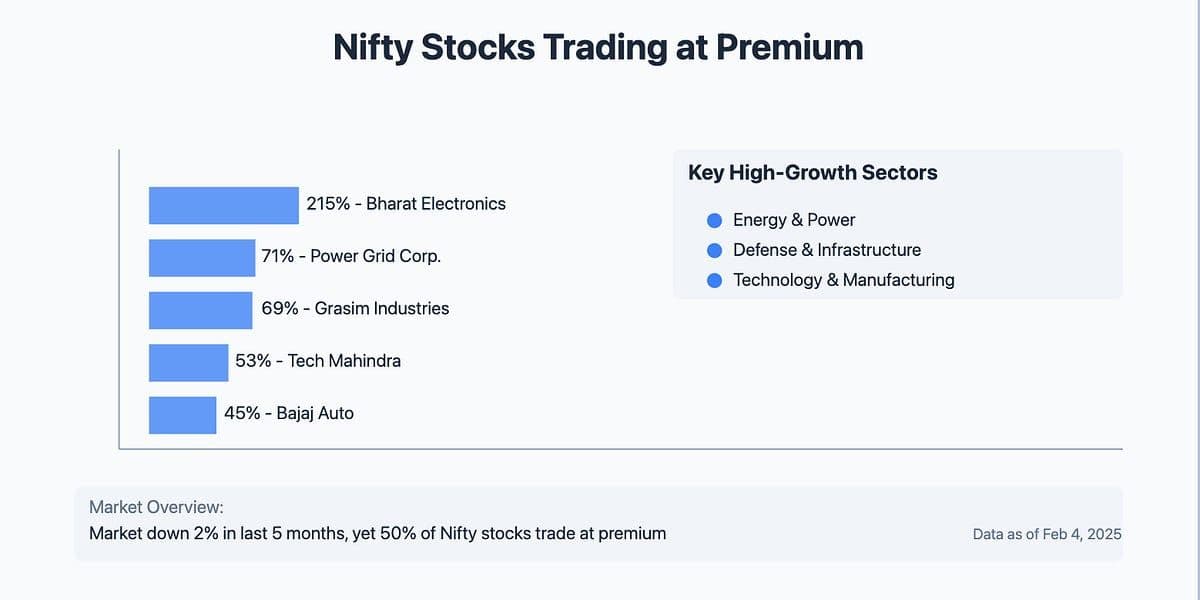Viewport: 1200px width, 600px height.
Task: Click the Nifty Stocks Trading at Premium title
Action: tap(598, 47)
